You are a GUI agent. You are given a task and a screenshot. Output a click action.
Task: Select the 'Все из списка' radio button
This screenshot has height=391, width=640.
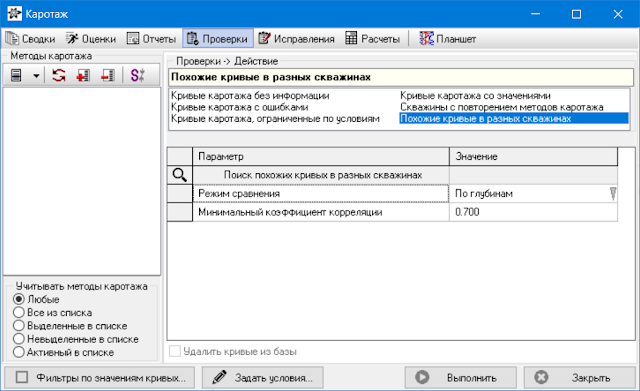(x=19, y=313)
